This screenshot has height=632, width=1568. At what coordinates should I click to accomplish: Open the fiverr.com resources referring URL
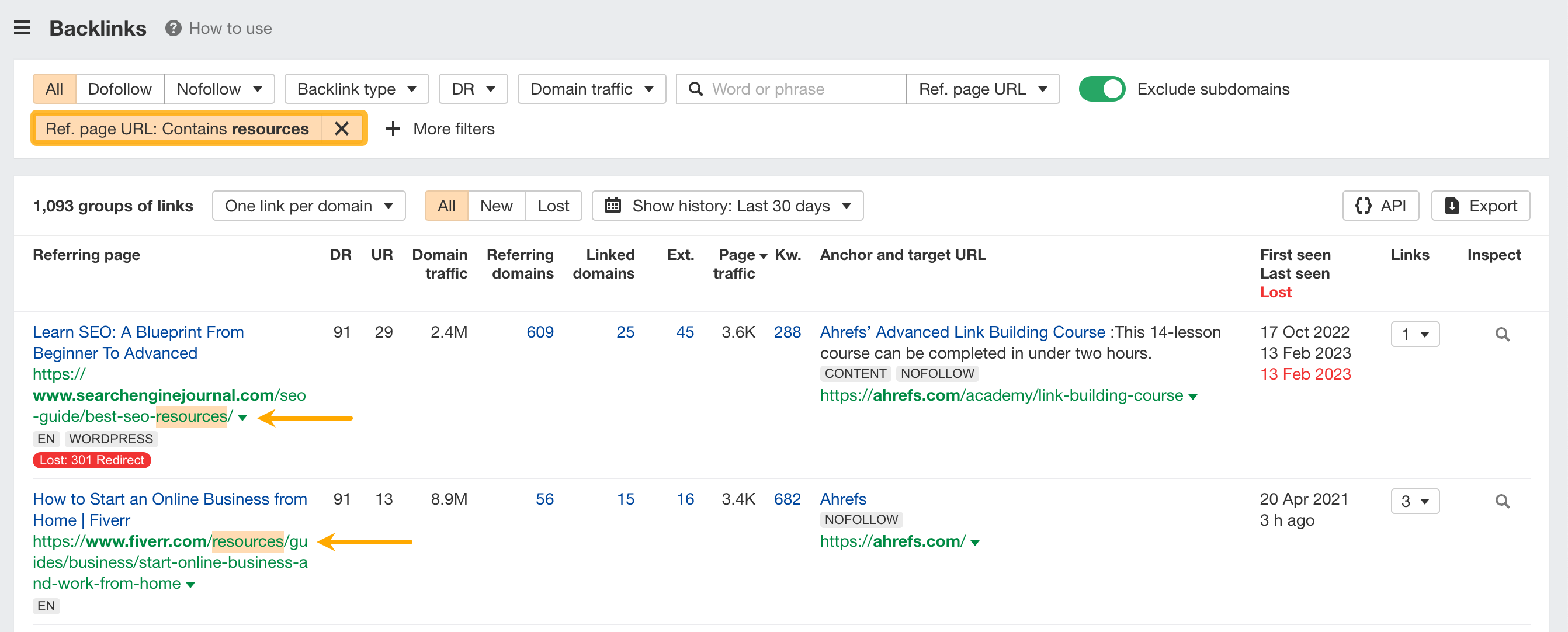coord(170,562)
